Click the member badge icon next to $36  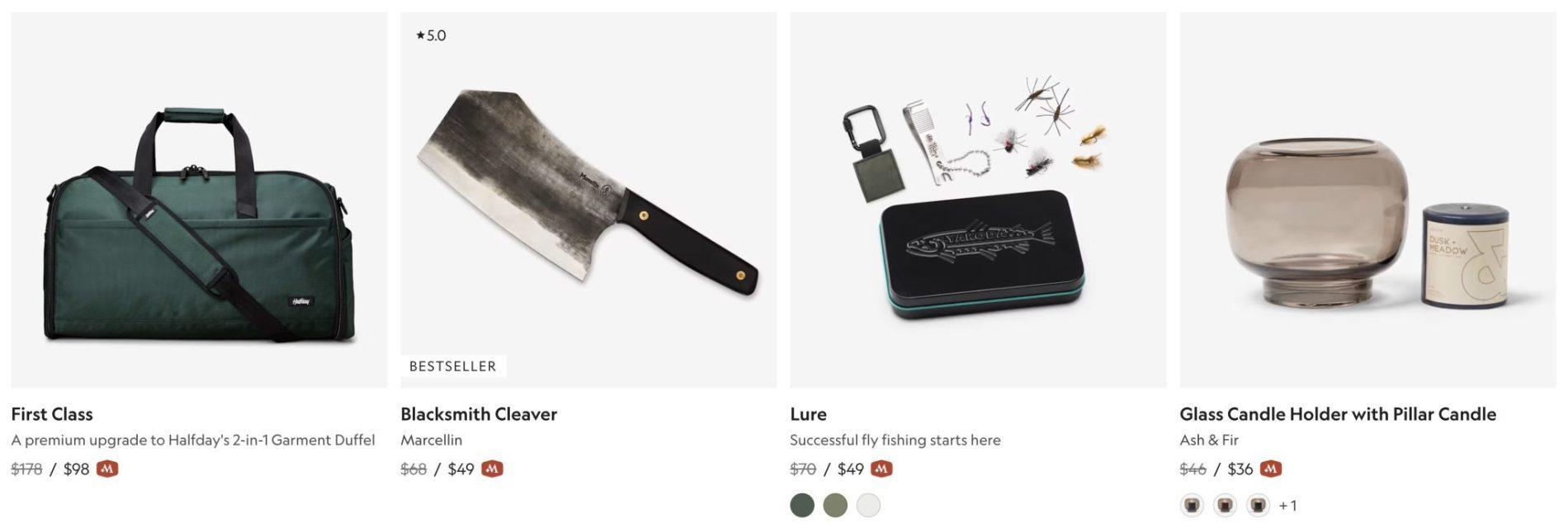coord(1271,469)
